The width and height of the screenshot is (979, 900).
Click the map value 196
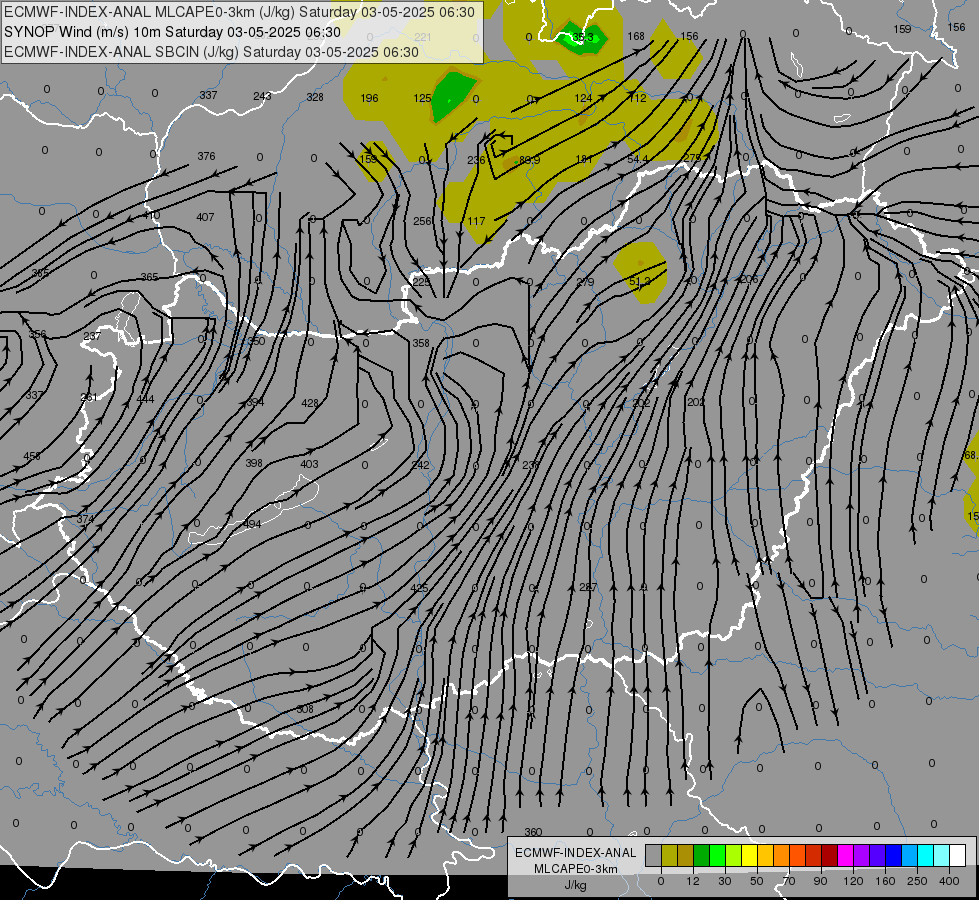369,98
